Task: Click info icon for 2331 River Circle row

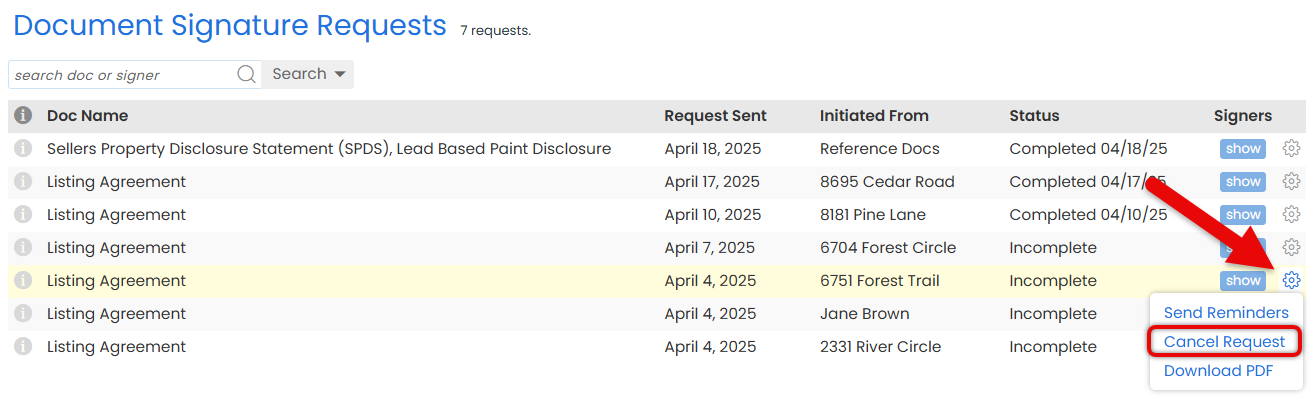Action: (23, 347)
